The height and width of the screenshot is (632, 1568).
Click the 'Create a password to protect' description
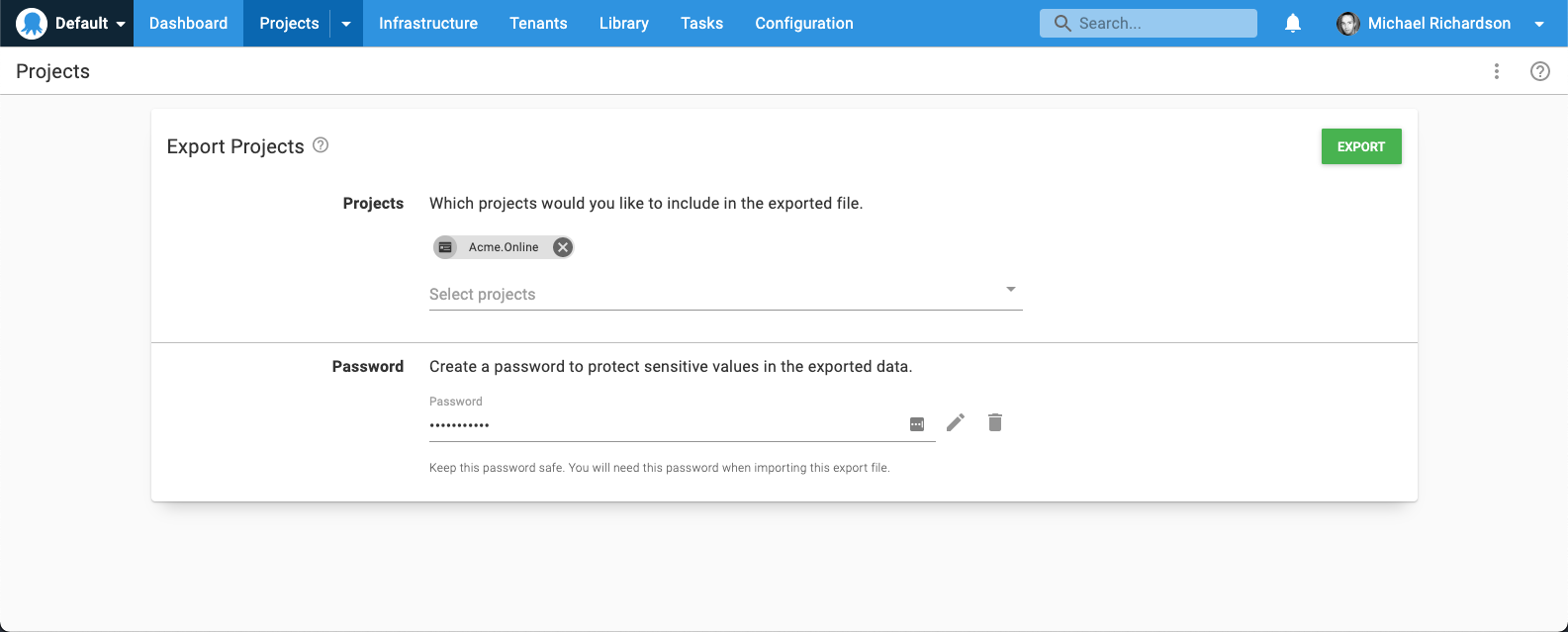[x=671, y=366]
